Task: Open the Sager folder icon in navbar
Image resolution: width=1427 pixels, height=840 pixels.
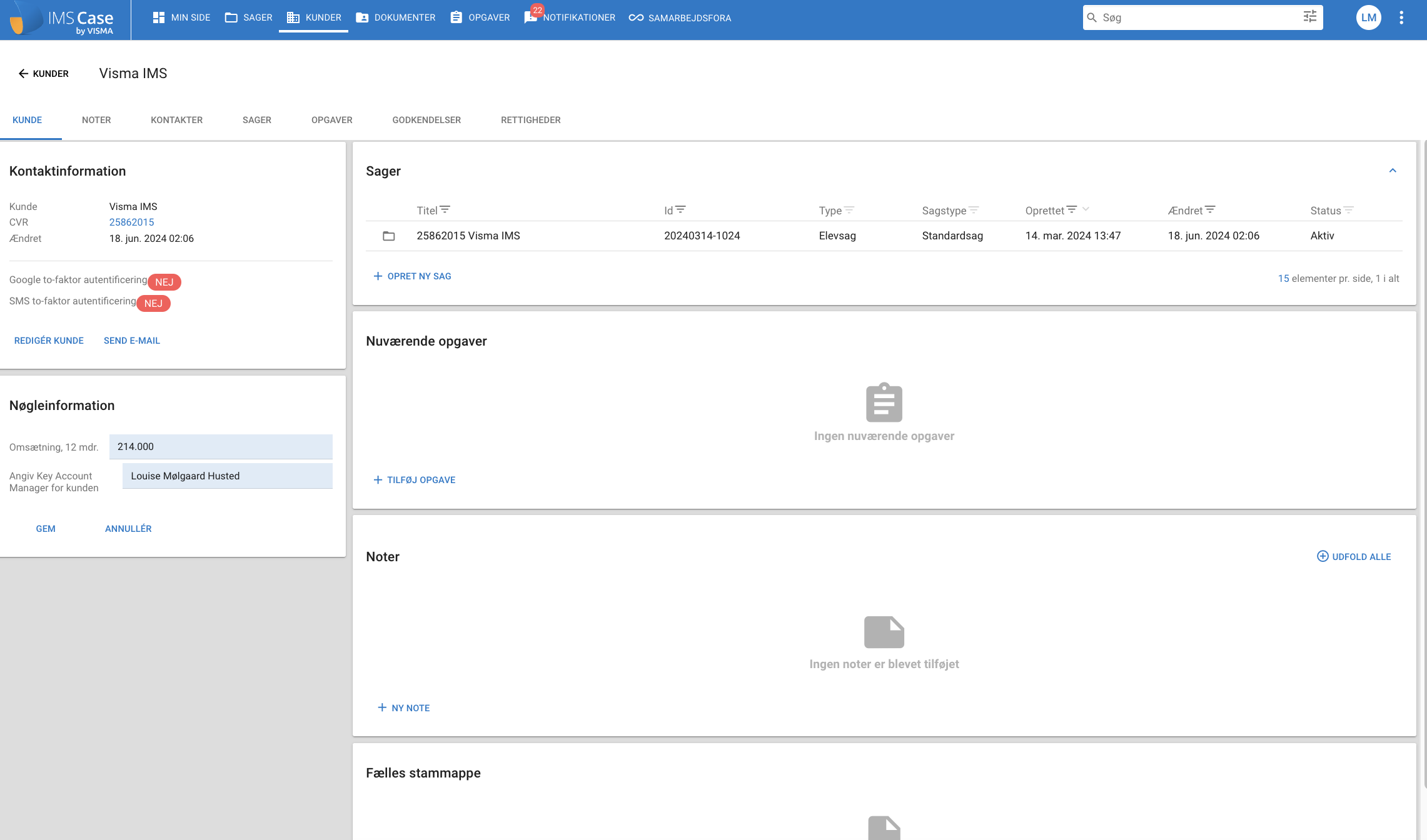Action: click(x=231, y=17)
